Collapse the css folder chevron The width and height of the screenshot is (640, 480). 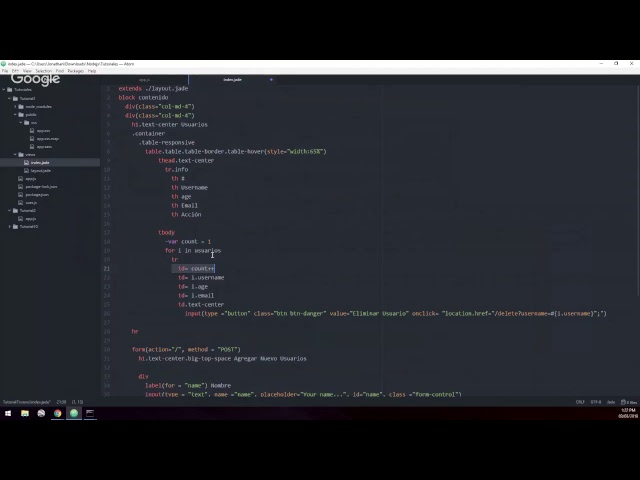click(x=21, y=122)
